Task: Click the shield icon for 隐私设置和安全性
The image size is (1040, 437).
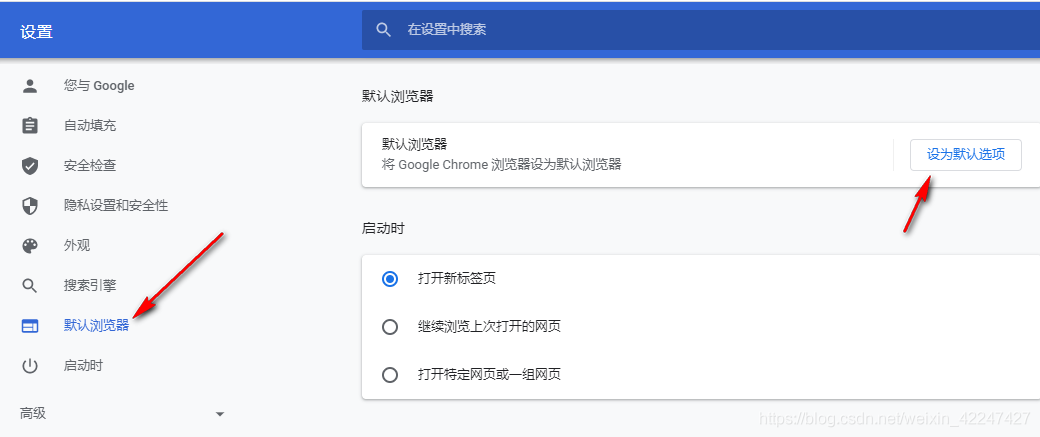Action: (30, 206)
